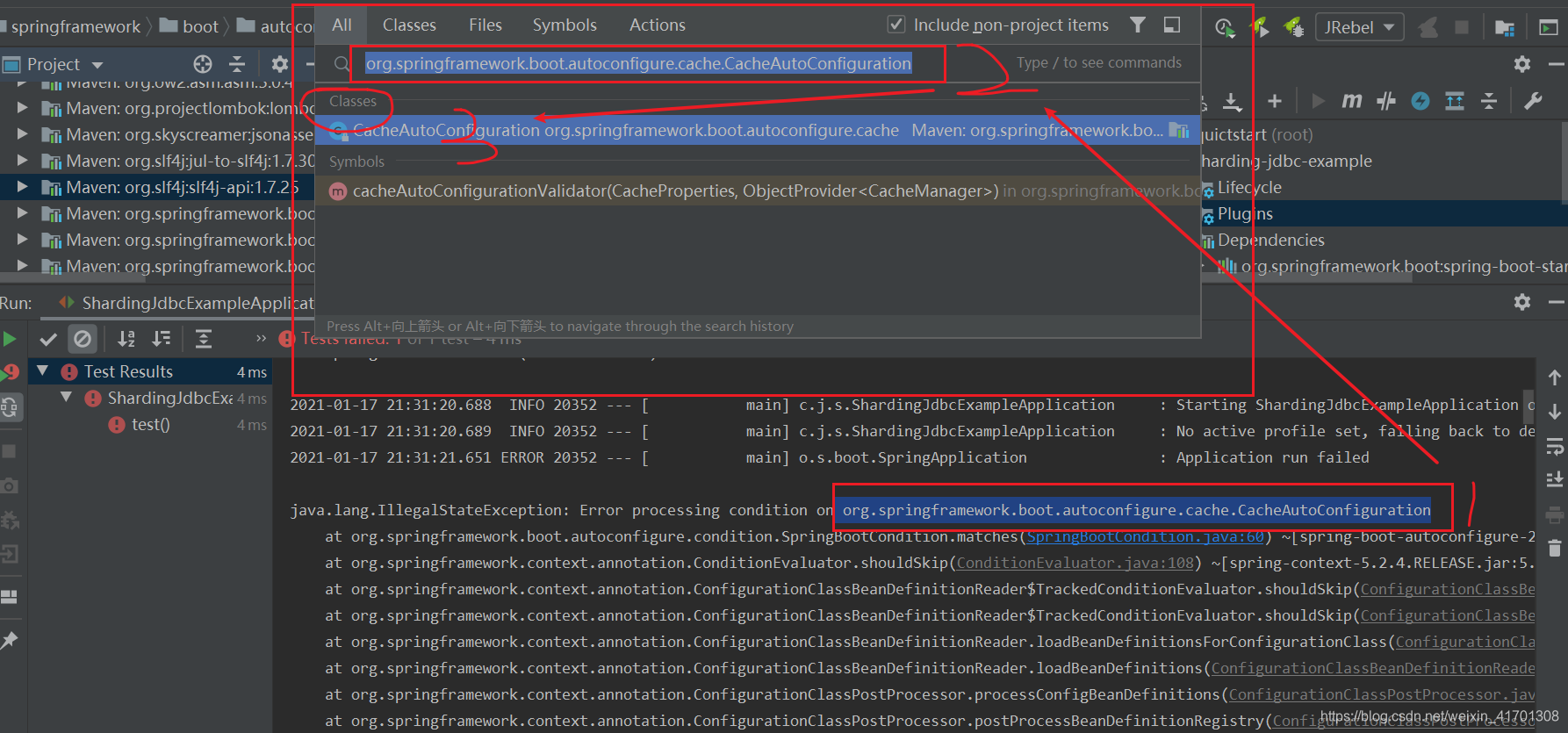Open Maven settings wrench icon

1533,102
